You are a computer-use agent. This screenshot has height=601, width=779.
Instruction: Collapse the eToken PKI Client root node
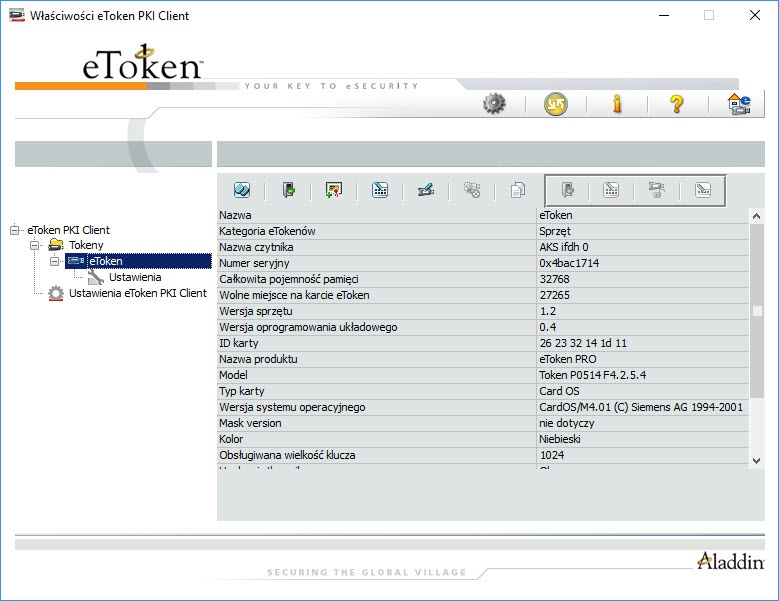point(15,230)
